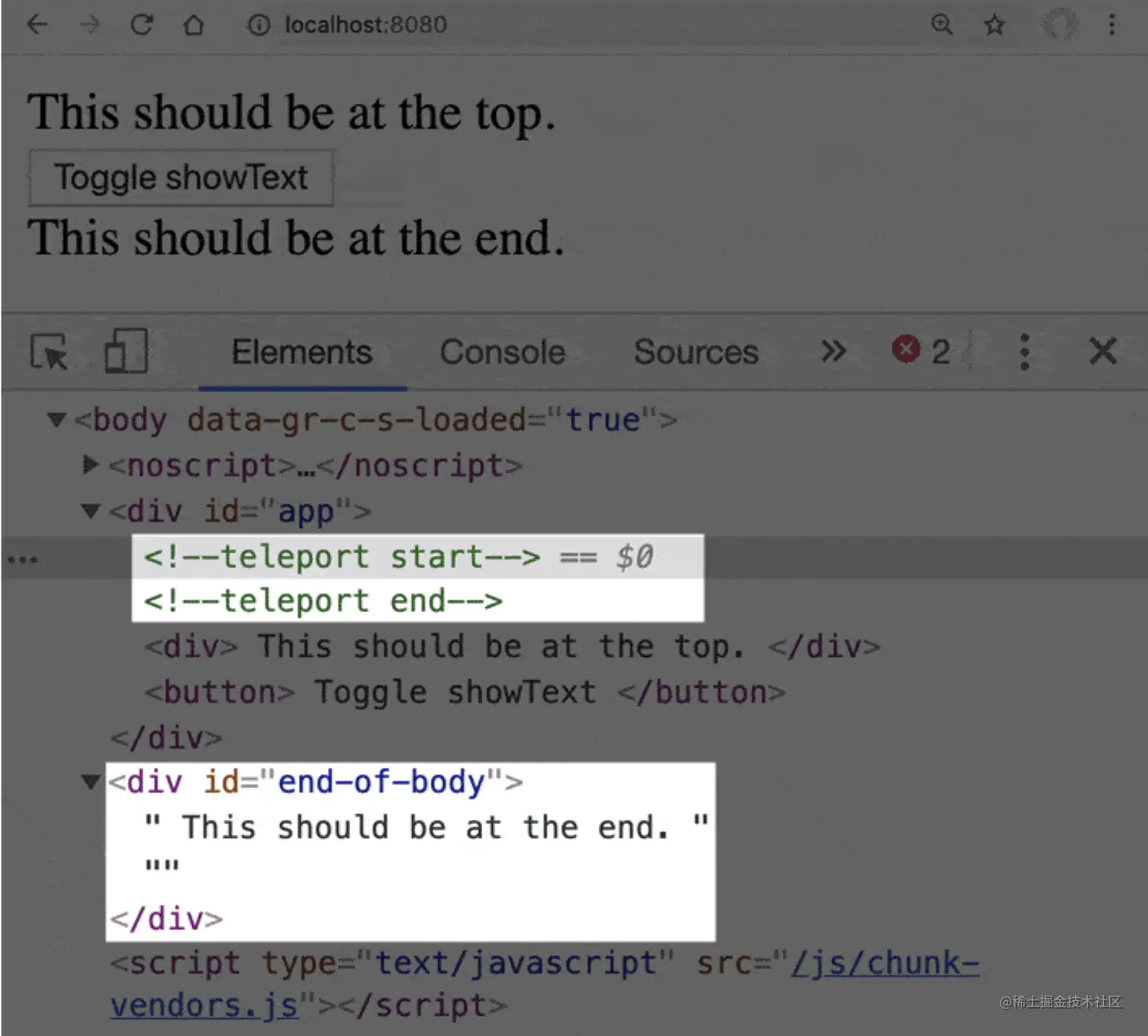Bookmark this page with the star icon
The width and height of the screenshot is (1148, 1036).
995,25
